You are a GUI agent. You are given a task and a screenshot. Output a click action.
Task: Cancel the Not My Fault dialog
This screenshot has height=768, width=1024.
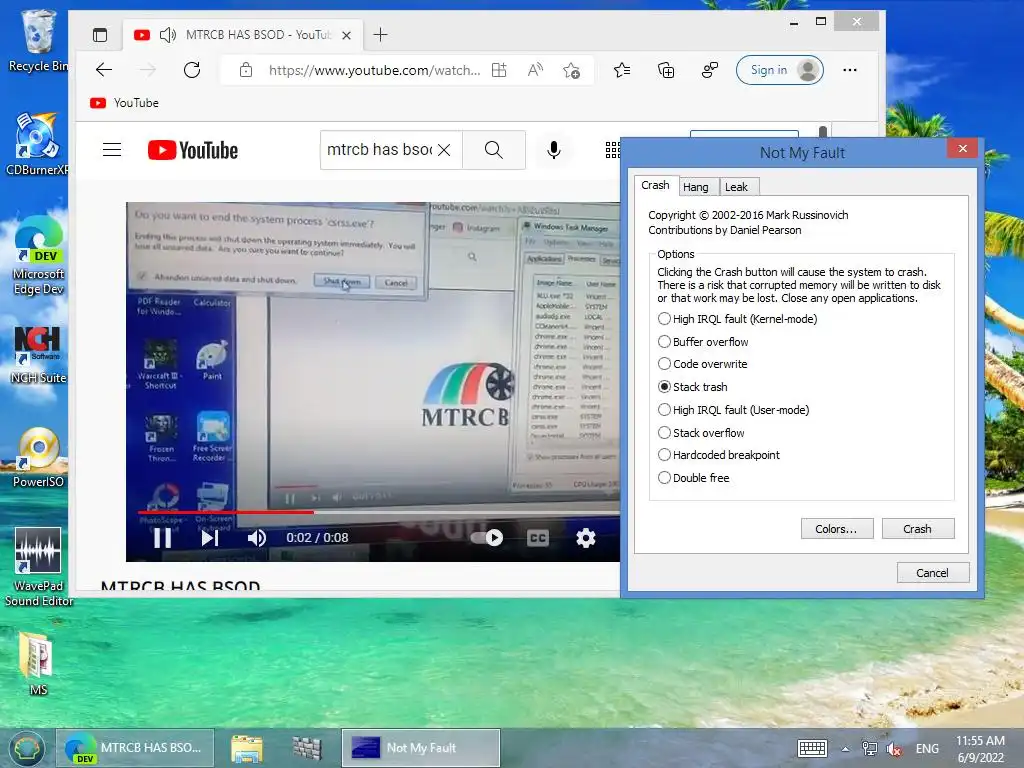click(x=933, y=572)
